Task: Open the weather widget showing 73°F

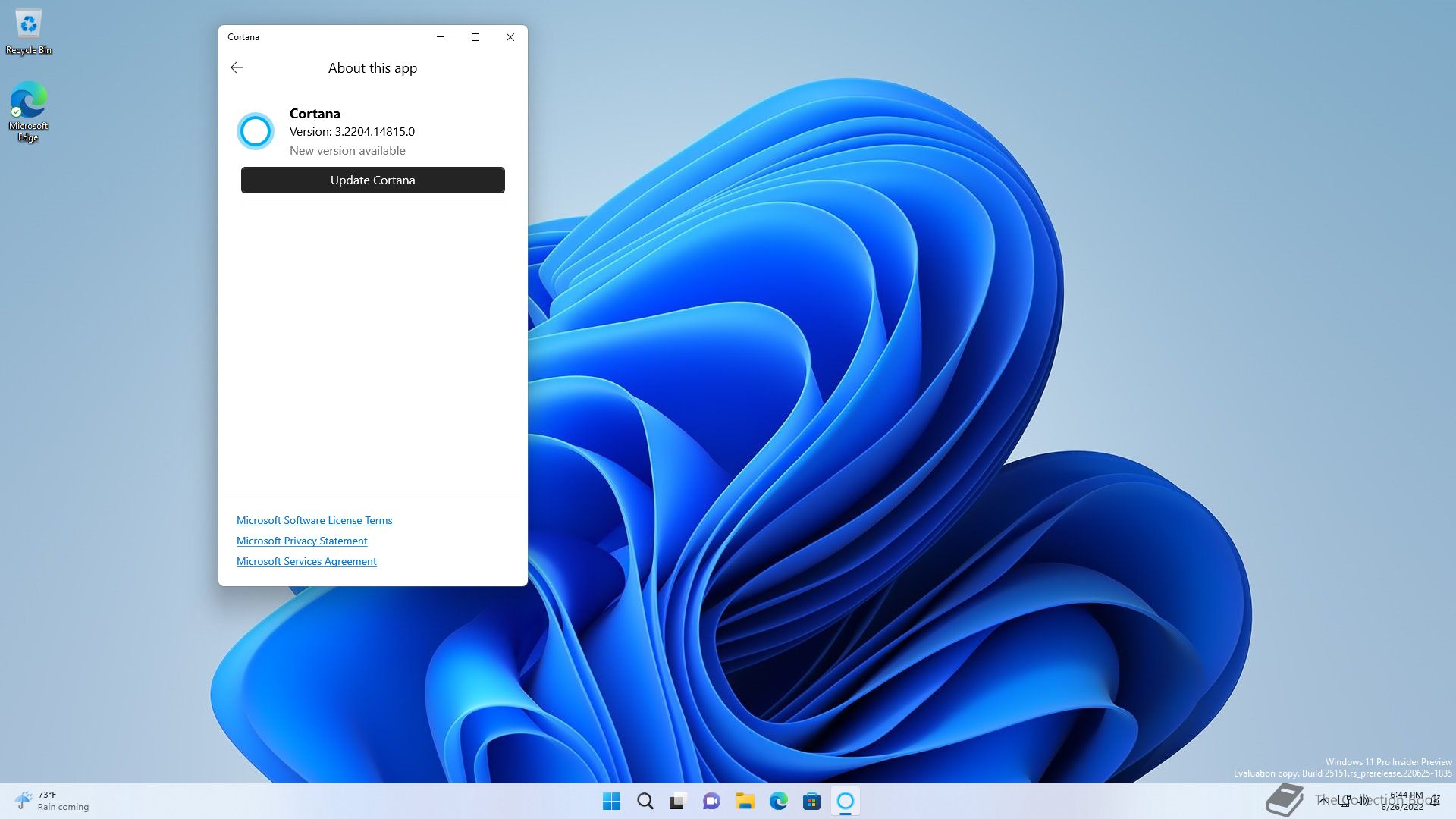Action: (x=52, y=801)
